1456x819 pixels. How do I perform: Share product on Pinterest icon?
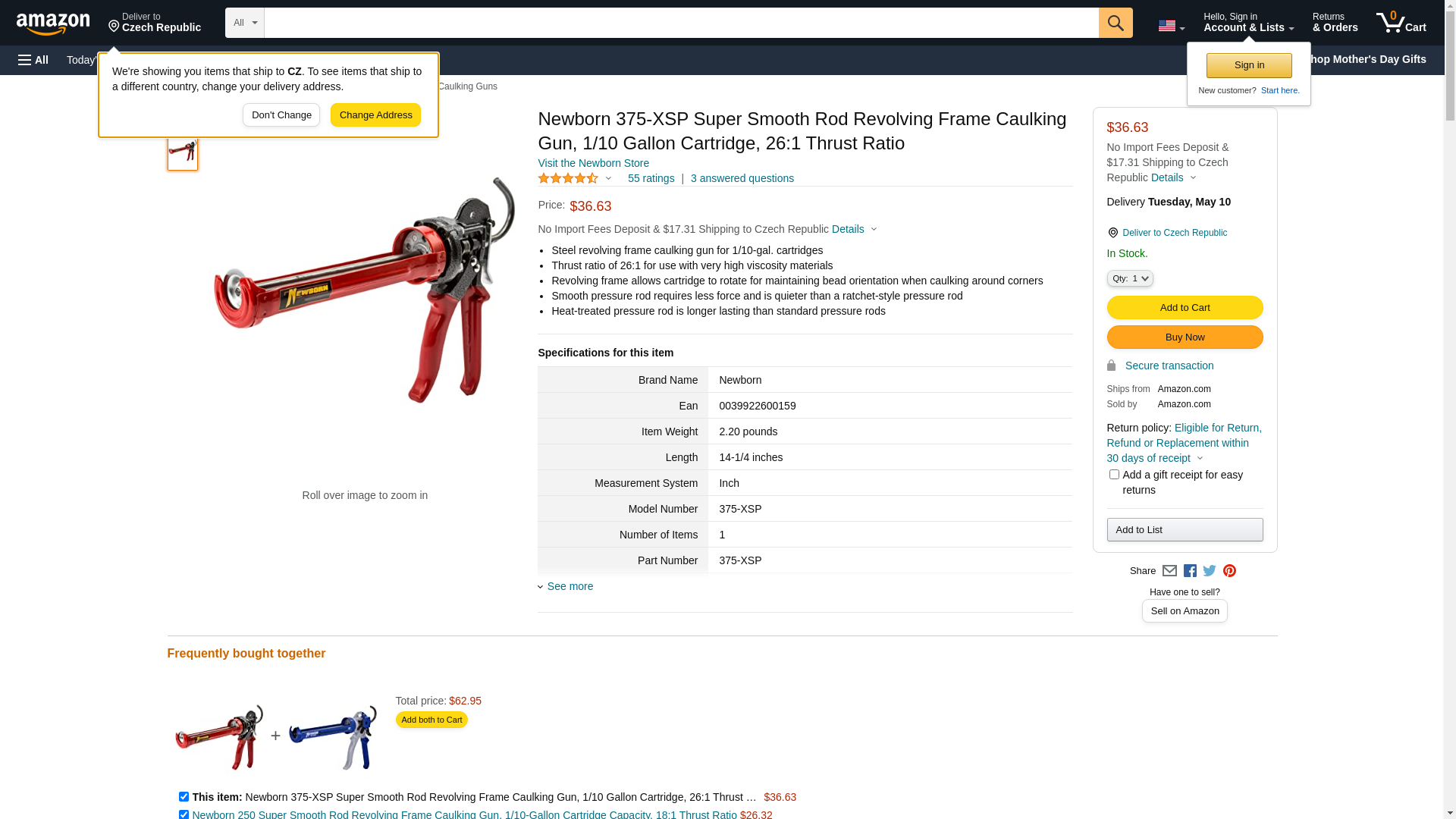pos(1229,571)
